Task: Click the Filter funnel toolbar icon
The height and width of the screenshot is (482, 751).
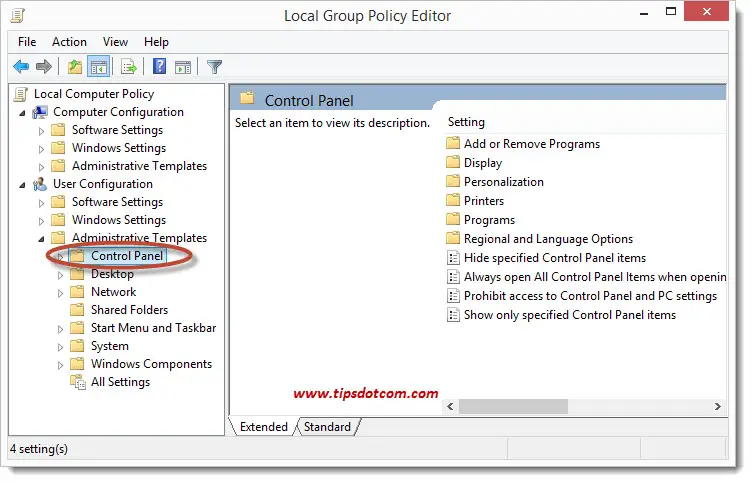Action: (x=215, y=67)
